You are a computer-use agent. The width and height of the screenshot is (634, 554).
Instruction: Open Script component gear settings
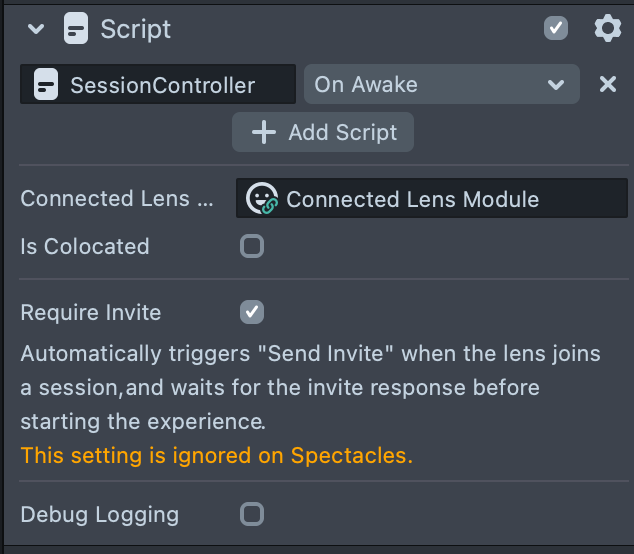(x=607, y=29)
